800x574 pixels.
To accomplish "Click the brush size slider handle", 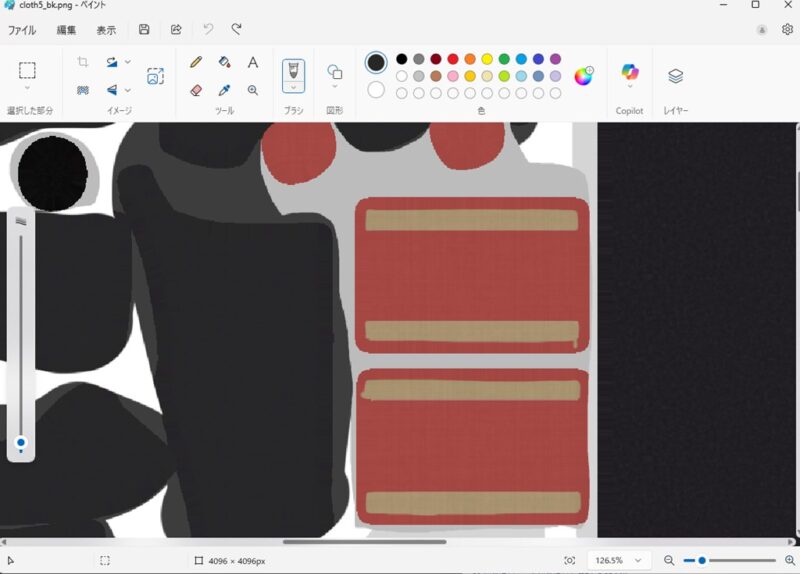I will pyautogui.click(x=21, y=442).
